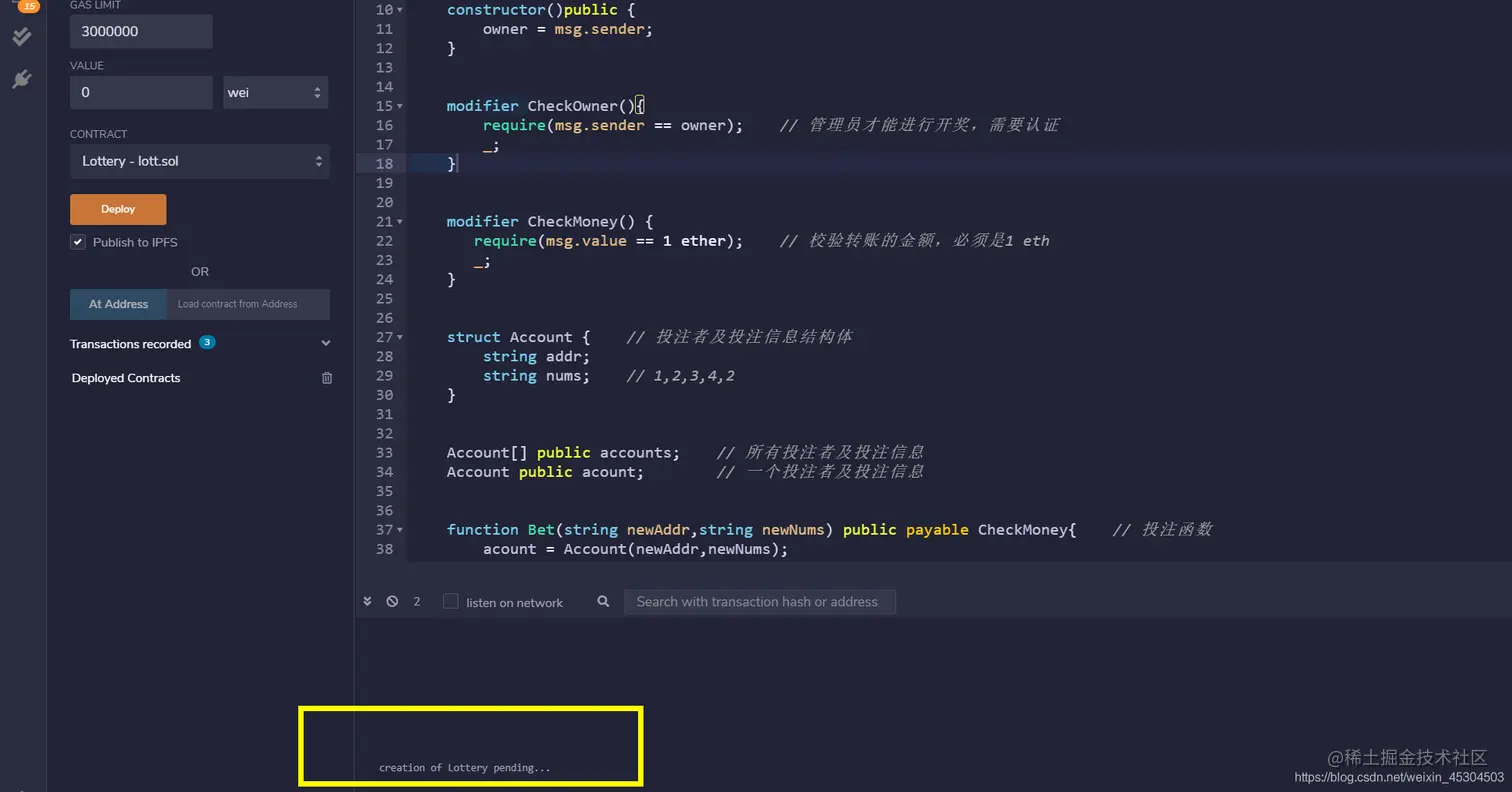Viewport: 1512px width, 792px height.
Task: Click 'Account[] public accounts;' on line 33
Action: (x=563, y=452)
